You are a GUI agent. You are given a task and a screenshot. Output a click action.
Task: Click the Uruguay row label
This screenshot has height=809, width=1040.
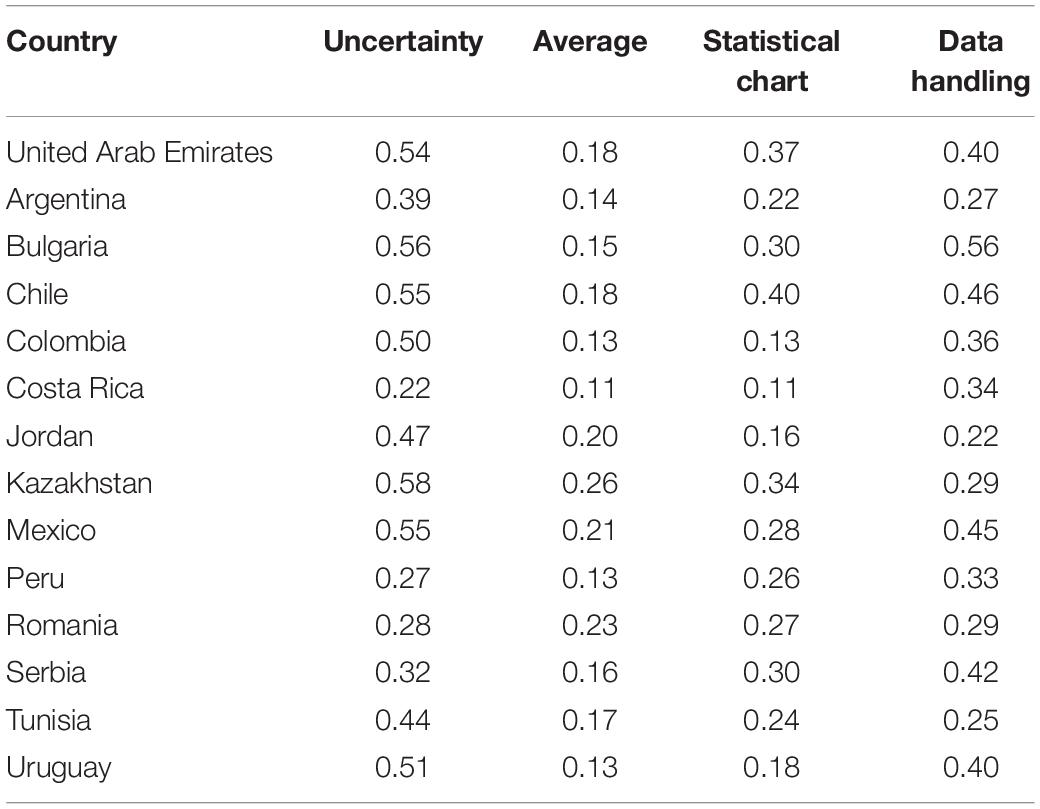coord(59,768)
